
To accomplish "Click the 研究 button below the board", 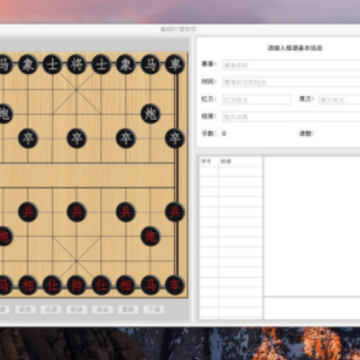I will click(25, 309).
